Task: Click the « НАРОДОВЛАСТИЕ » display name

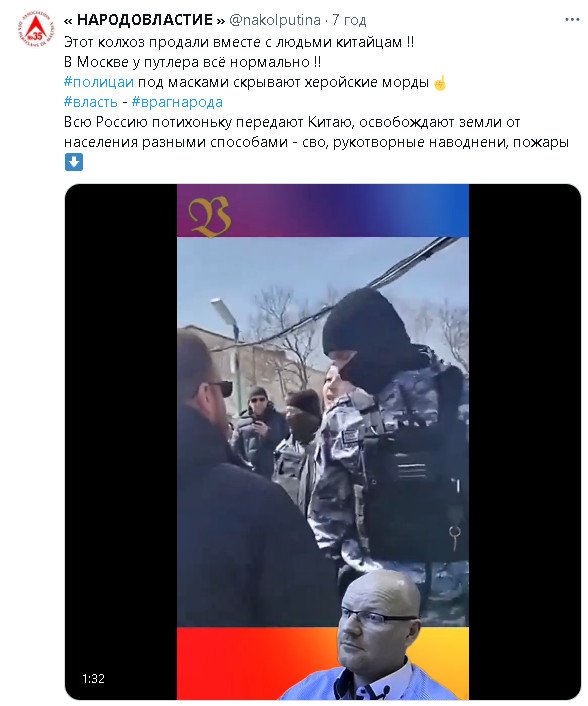Action: pos(144,20)
